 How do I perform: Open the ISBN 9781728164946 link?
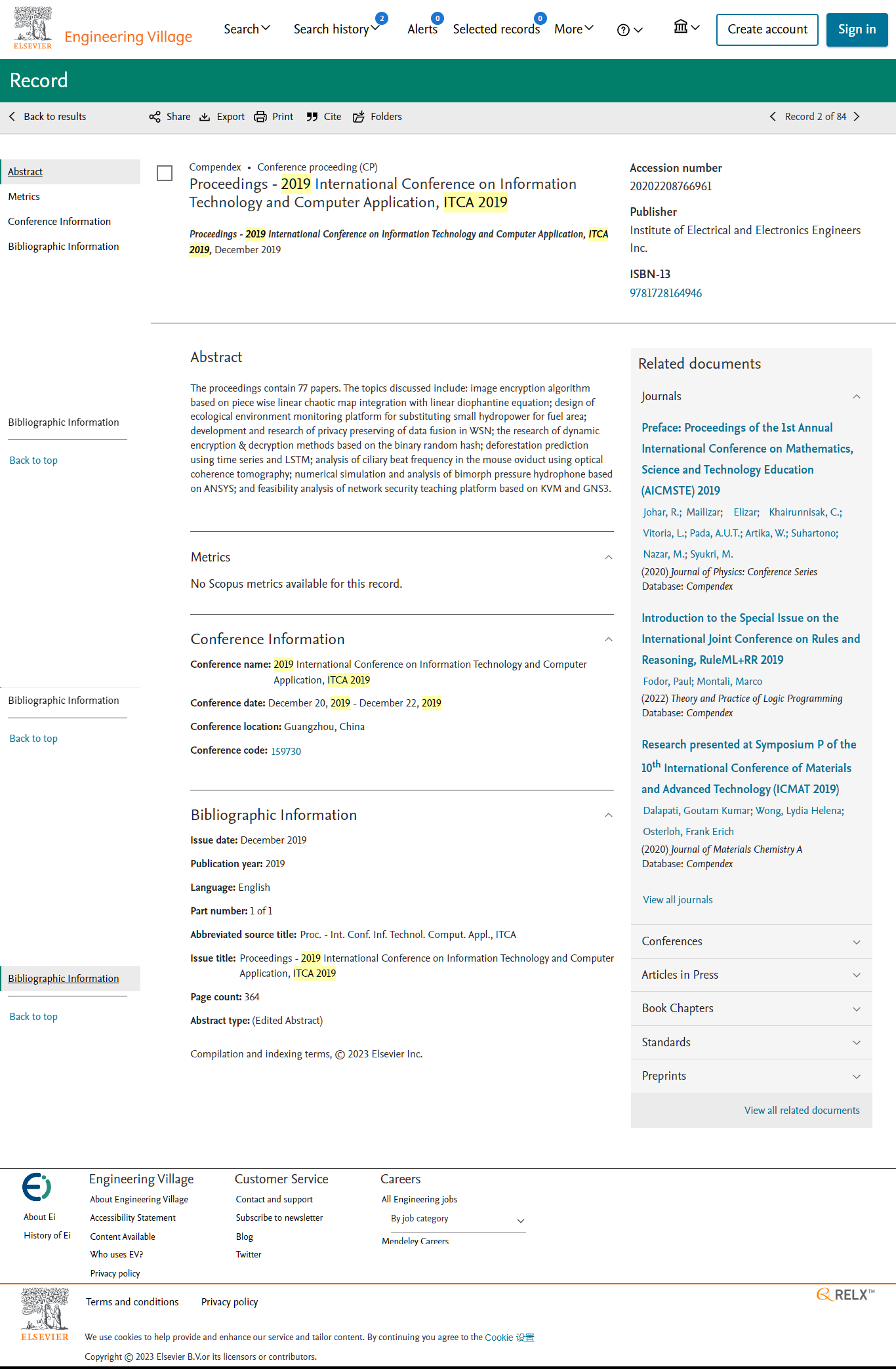pos(666,293)
